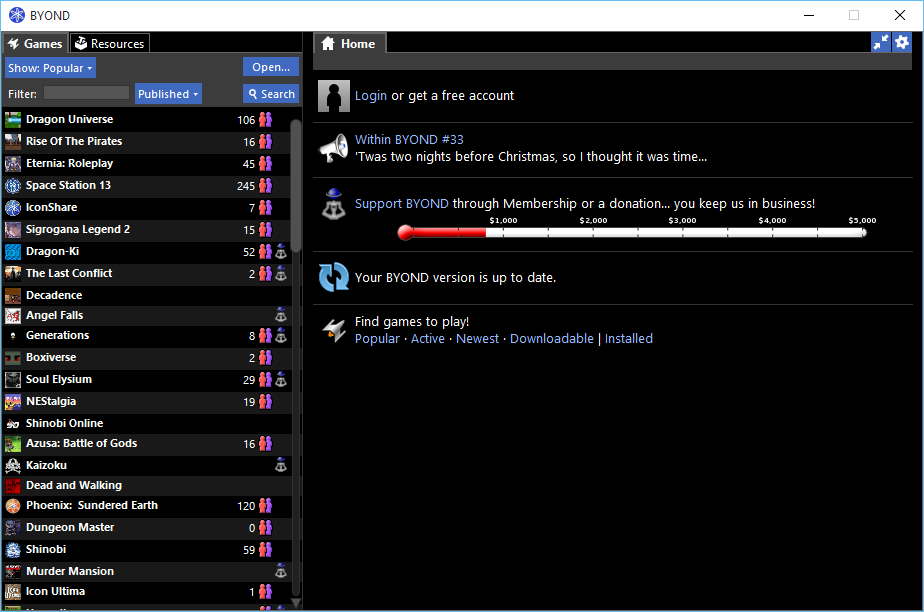924x612 pixels.
Task: Click the Phoenix: Sundered Earth game icon
Action: click(13, 505)
